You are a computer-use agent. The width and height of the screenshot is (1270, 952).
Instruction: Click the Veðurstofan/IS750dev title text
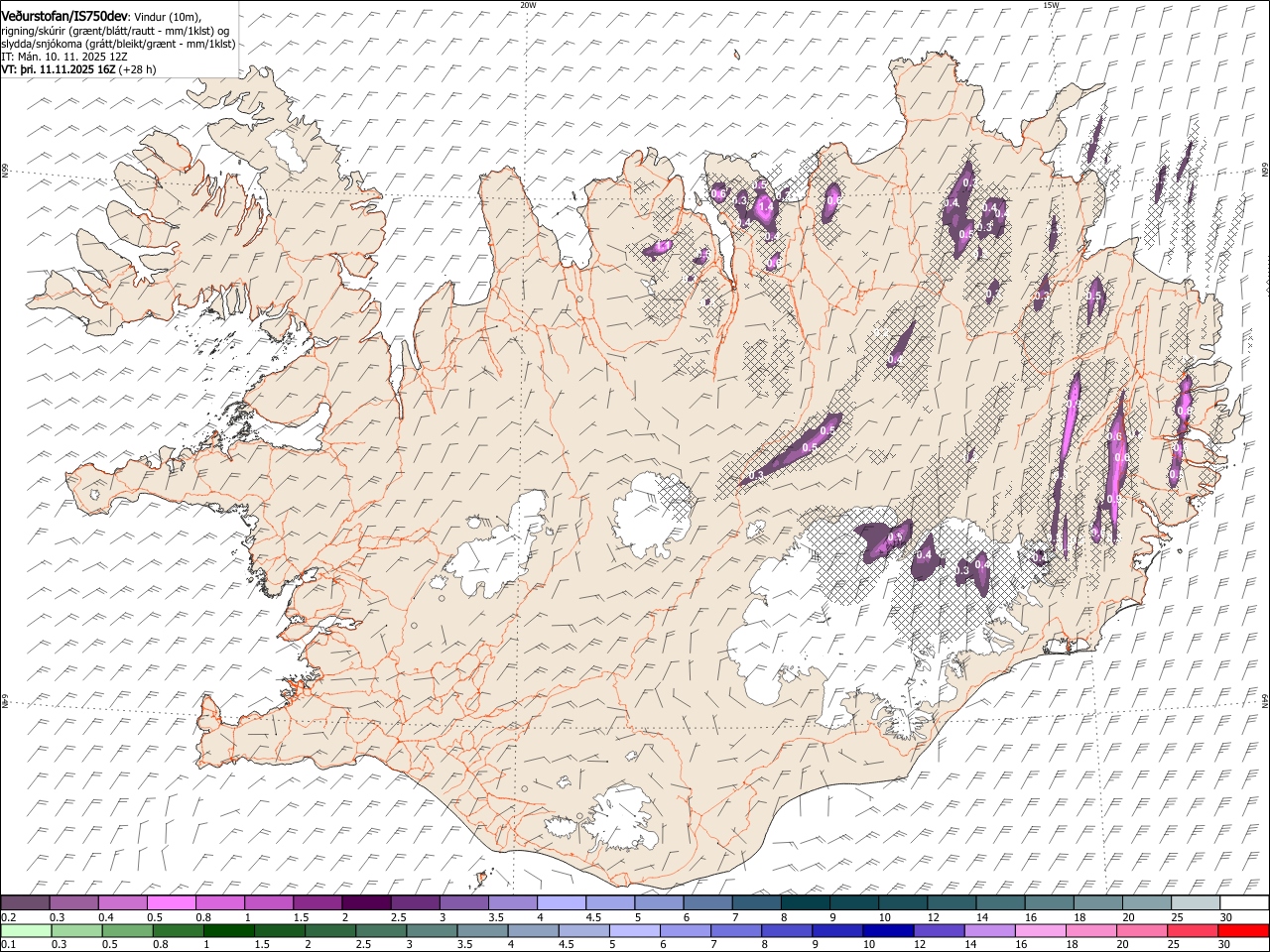pos(64,16)
